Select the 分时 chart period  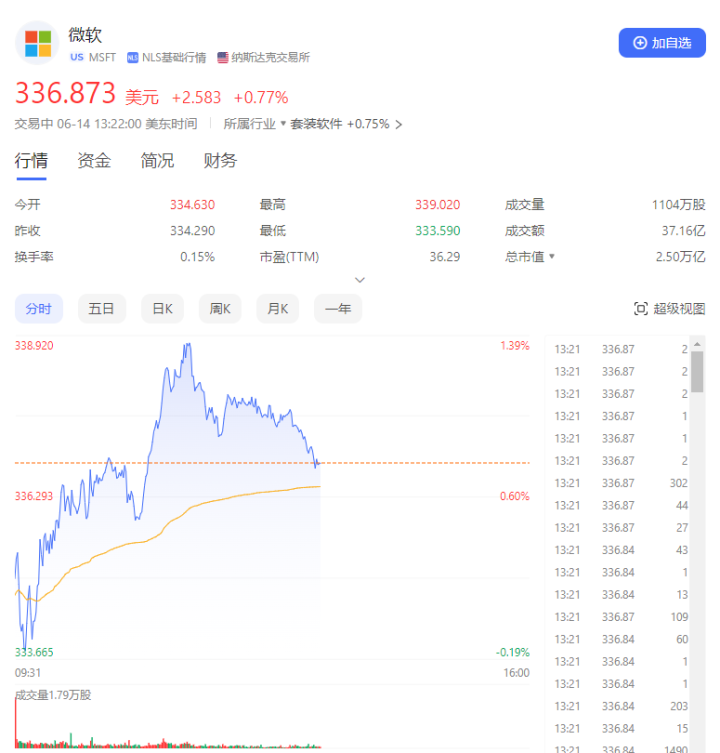(38, 309)
